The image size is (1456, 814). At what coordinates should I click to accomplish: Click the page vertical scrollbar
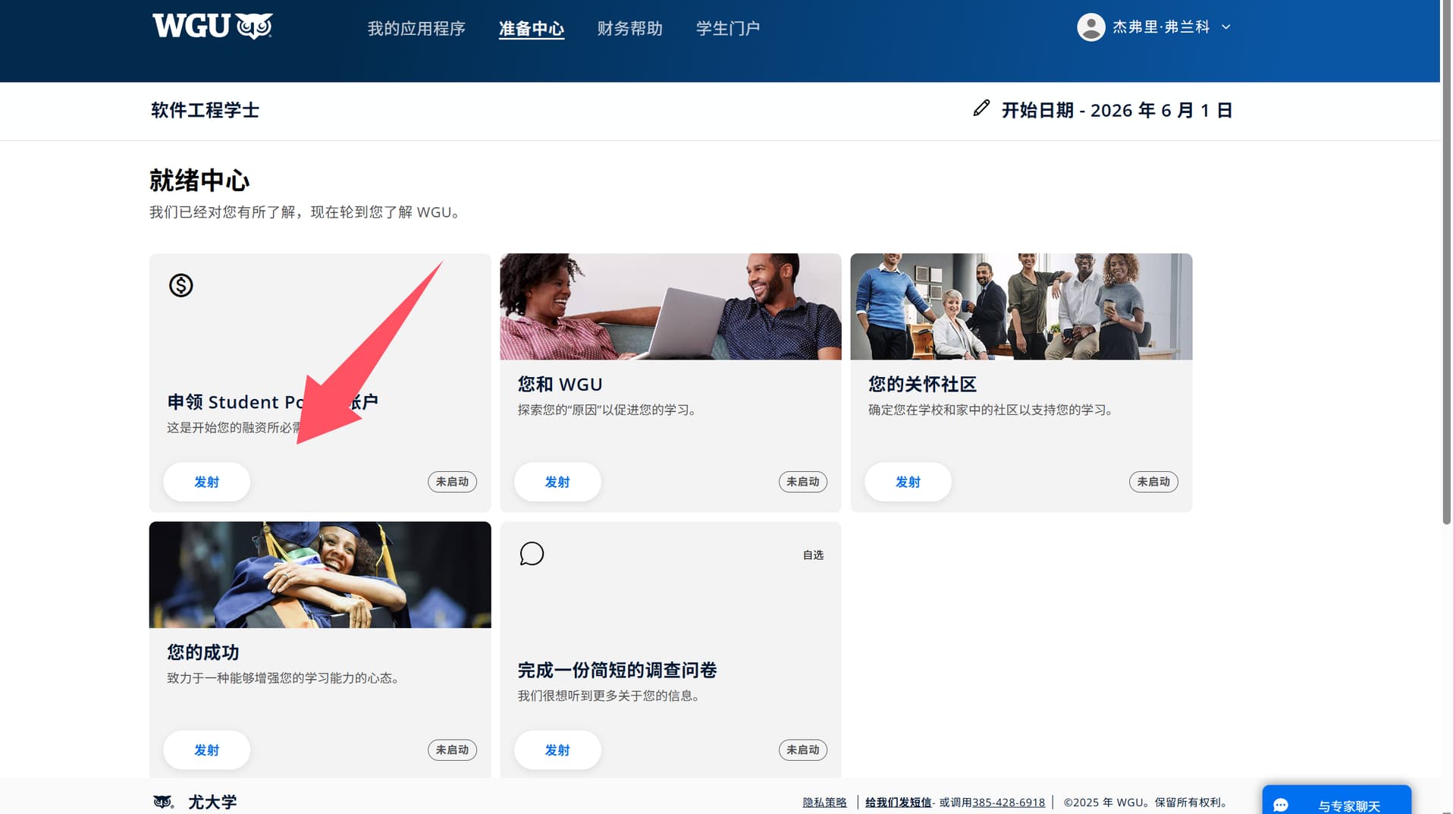click(x=1447, y=303)
